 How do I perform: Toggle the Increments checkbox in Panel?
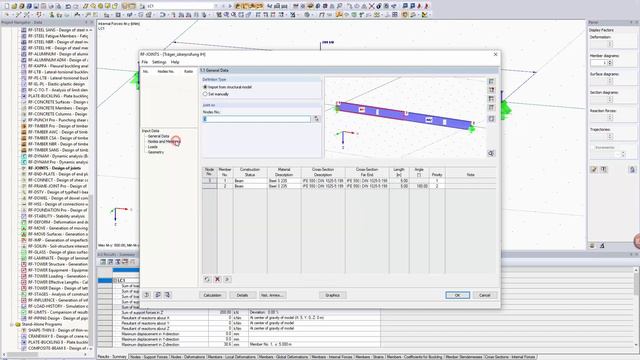(592, 147)
